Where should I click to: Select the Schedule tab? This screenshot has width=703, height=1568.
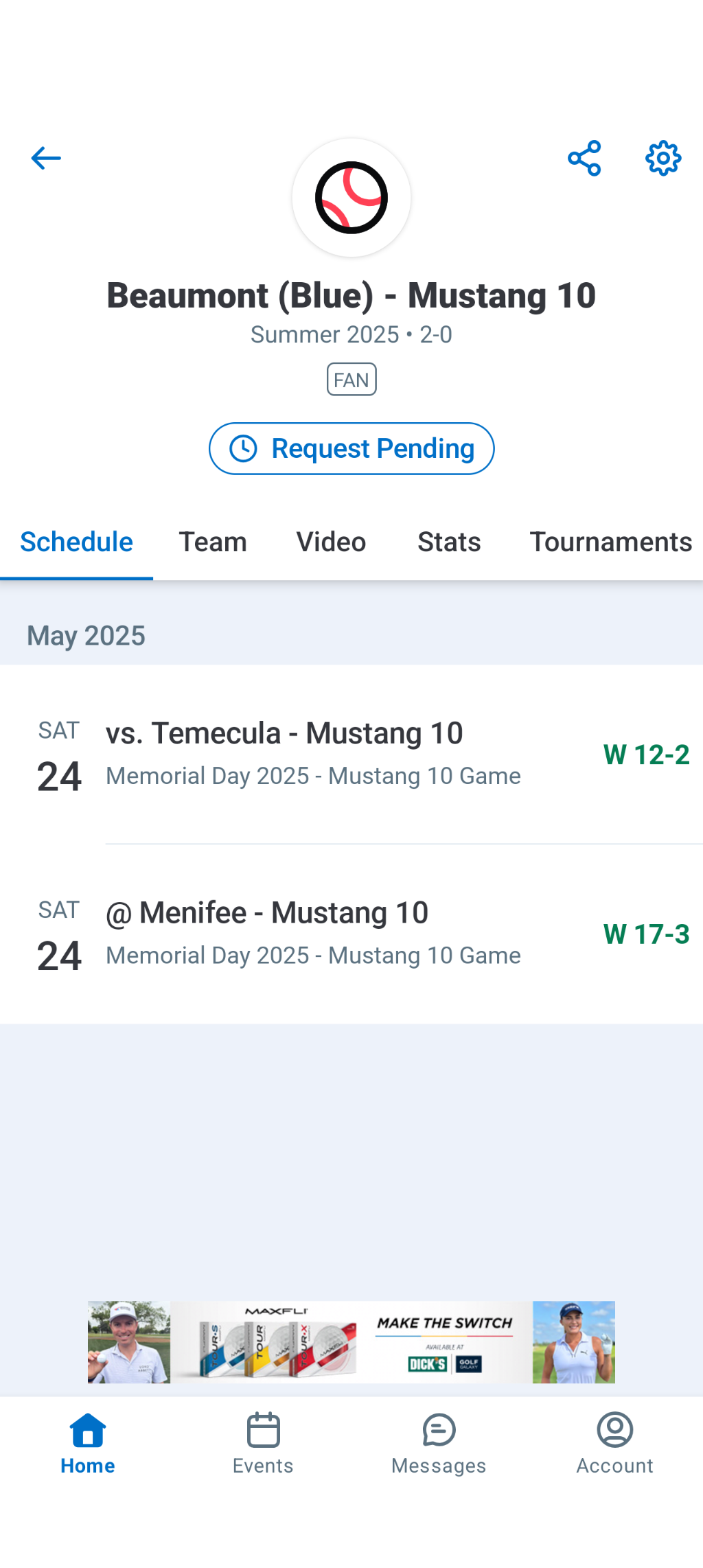pyautogui.click(x=76, y=542)
